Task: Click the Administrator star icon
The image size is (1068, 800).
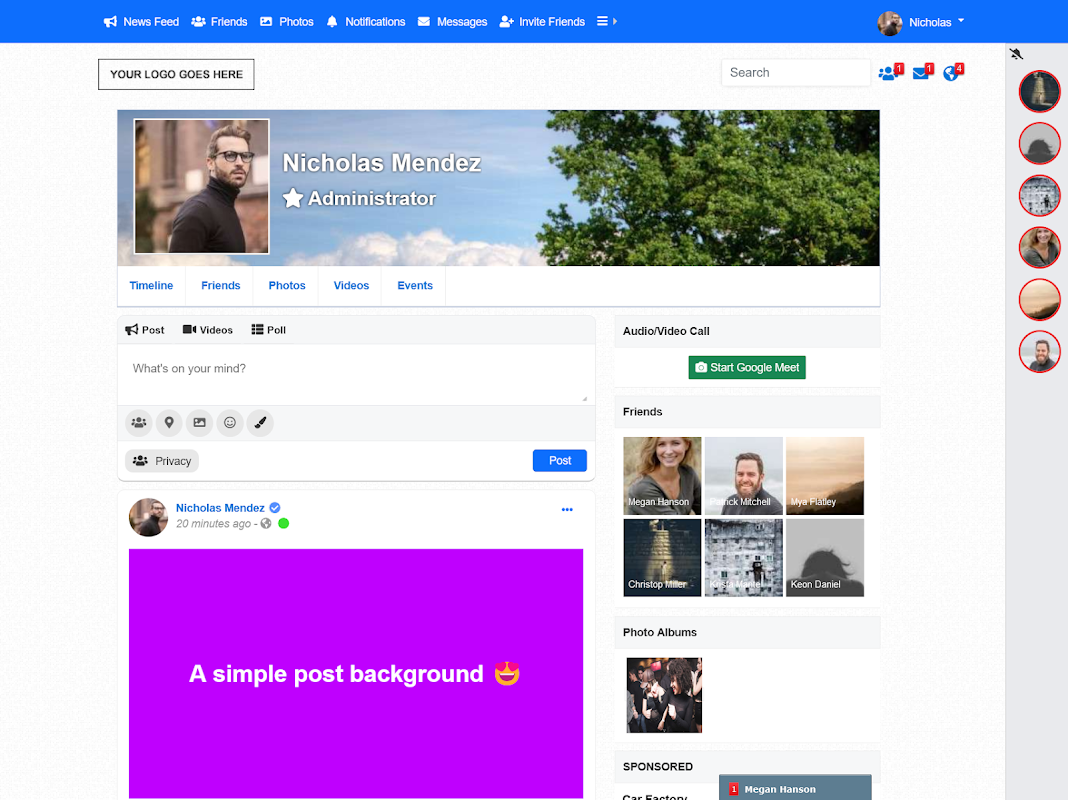Action: [293, 198]
